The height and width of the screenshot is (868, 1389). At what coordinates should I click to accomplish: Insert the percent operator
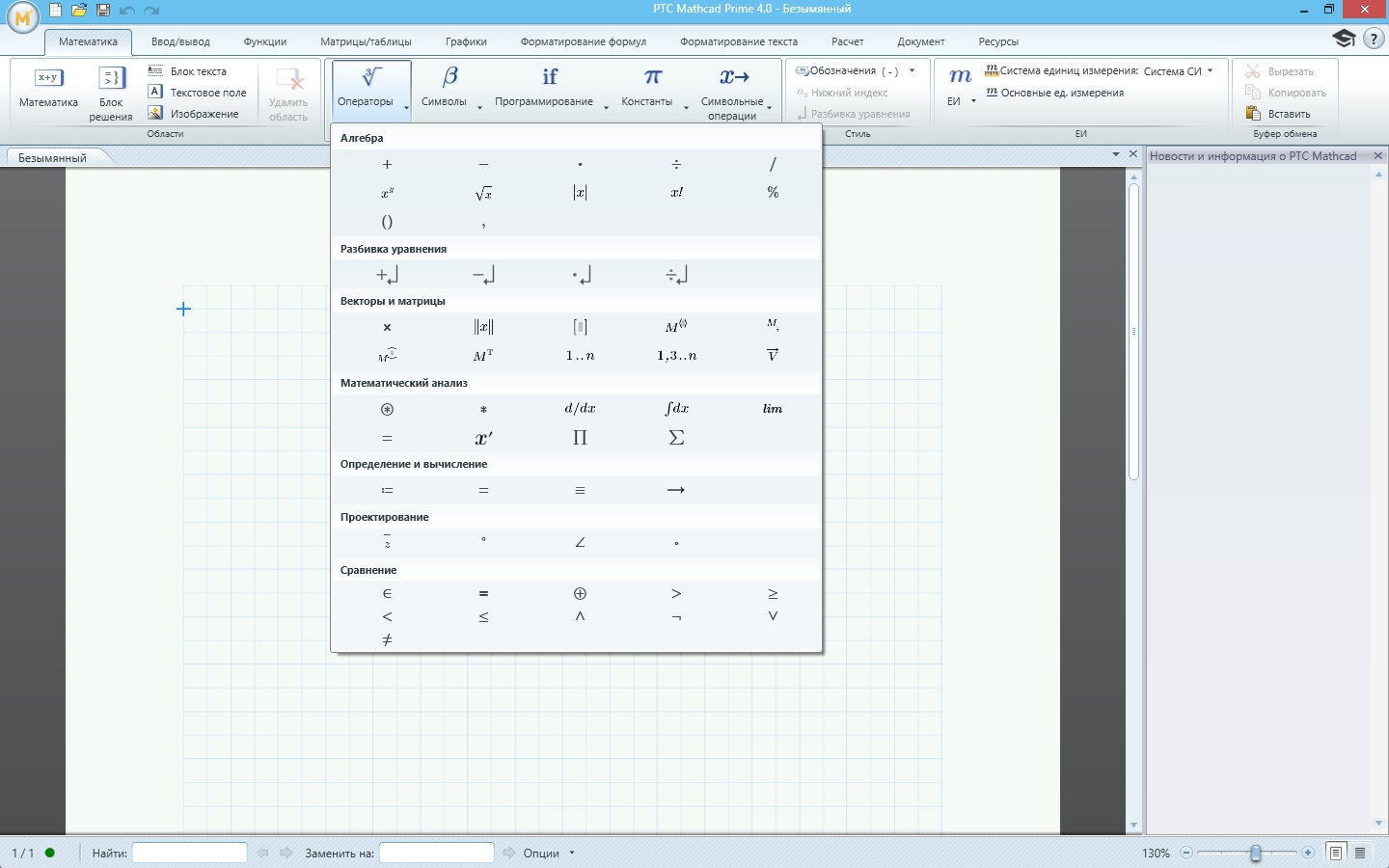[773, 193]
